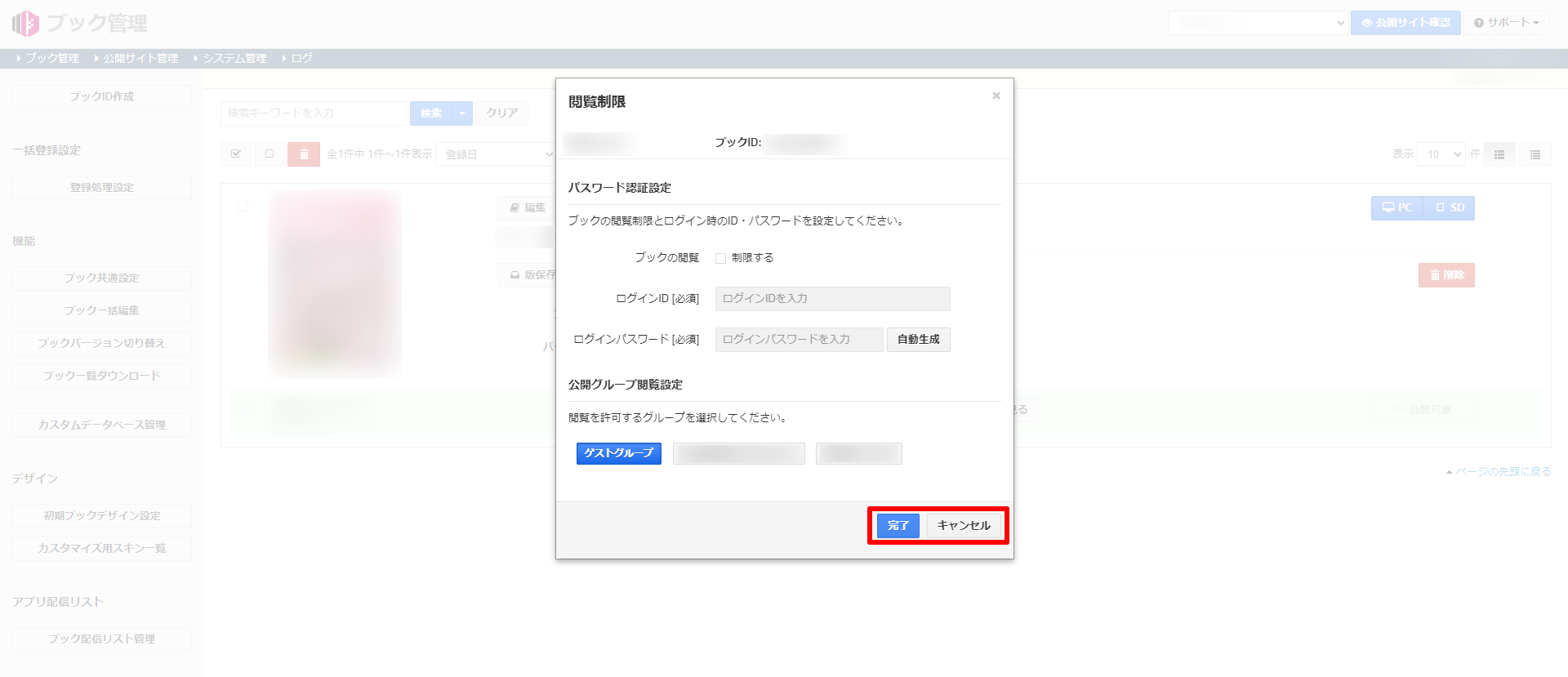Open the 公開サイト管理 menu
This screenshot has height=677, width=1568.
(x=136, y=58)
